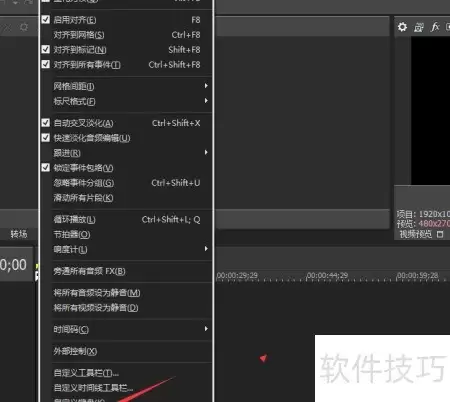Toggle 对齐到所有事件(T) option
The width and height of the screenshot is (450, 402).
(126, 64)
